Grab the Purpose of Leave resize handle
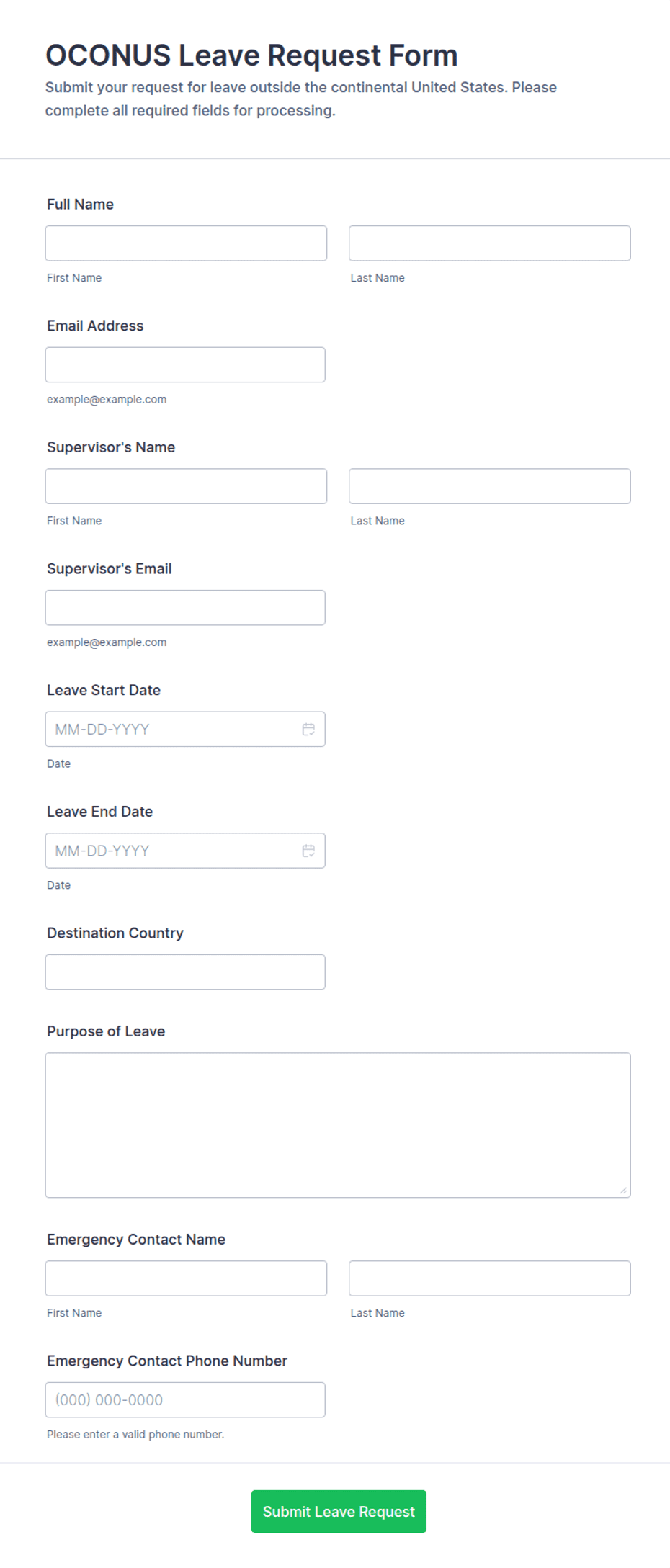Image resolution: width=670 pixels, height=1568 pixels. [623, 1191]
